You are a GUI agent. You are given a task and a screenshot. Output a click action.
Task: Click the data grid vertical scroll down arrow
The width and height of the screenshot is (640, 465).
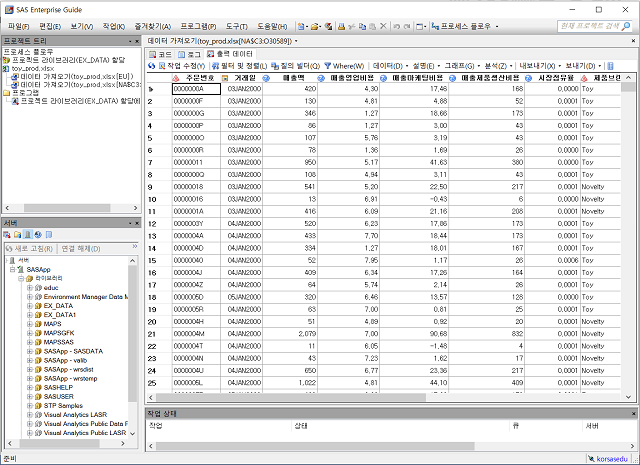tap(628, 397)
